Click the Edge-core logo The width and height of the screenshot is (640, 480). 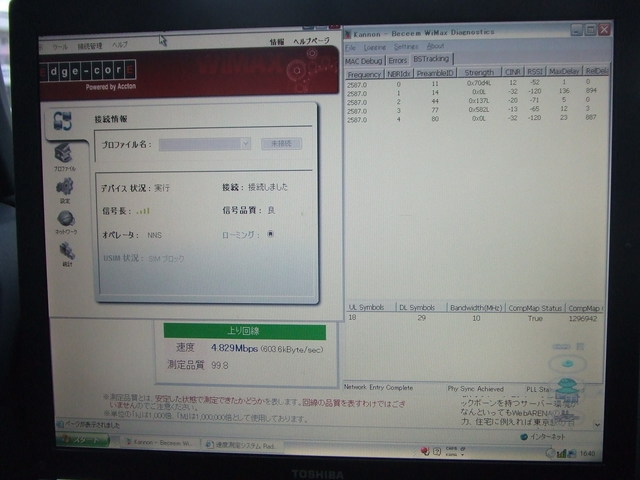[x=89, y=71]
